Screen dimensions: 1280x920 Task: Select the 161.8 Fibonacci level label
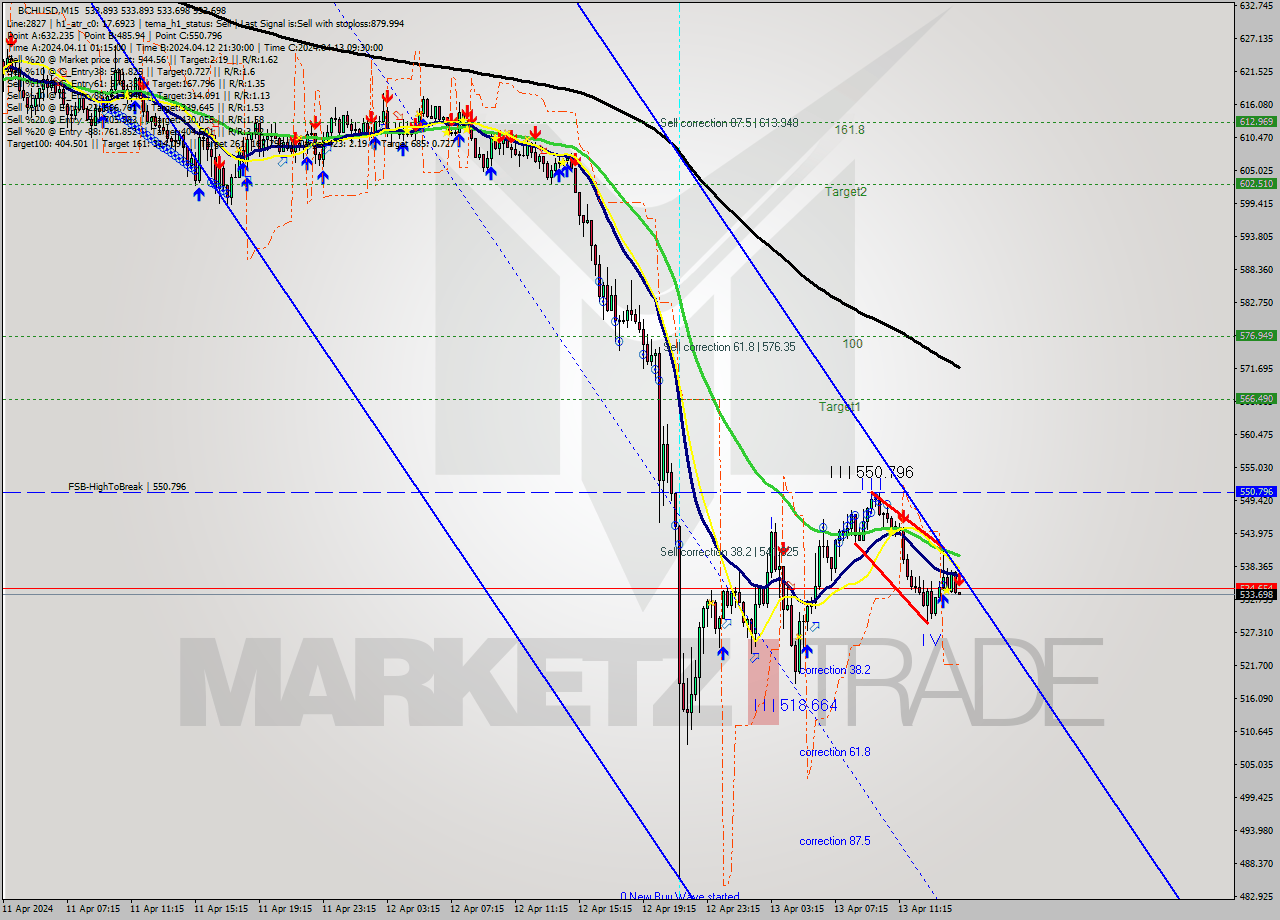click(850, 130)
